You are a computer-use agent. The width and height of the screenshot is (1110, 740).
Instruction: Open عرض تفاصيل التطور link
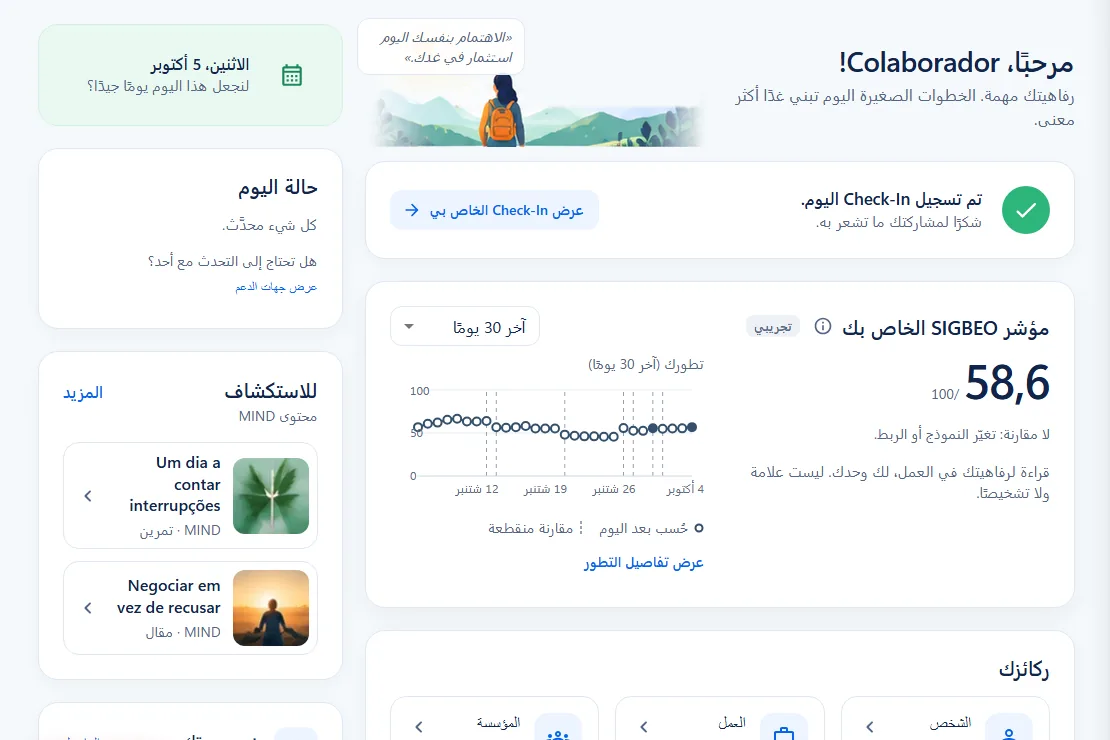point(643,562)
